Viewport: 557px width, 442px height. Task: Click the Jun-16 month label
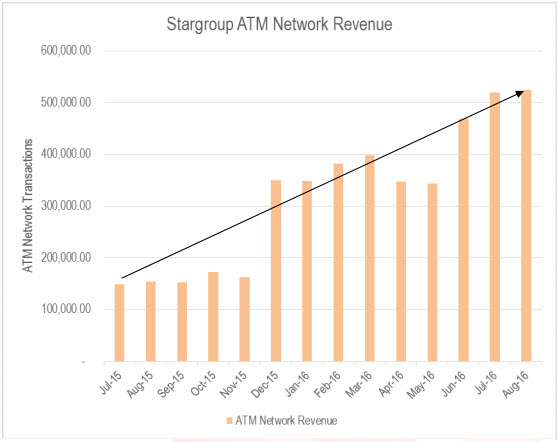tap(454, 384)
